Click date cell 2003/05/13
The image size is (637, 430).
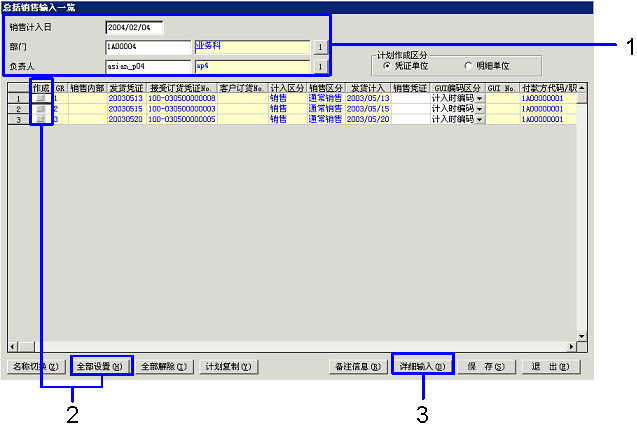(x=368, y=98)
